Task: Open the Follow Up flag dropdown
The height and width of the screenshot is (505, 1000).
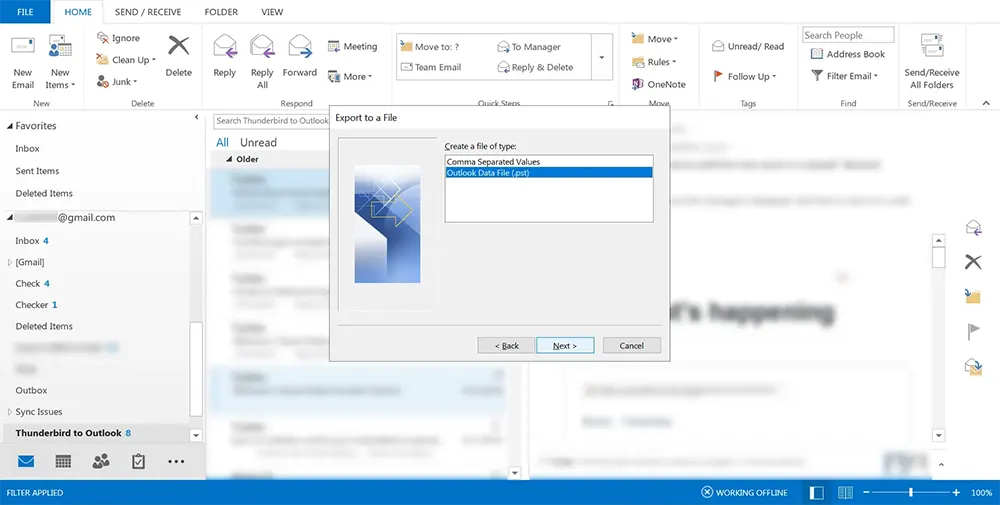Action: tap(744, 77)
